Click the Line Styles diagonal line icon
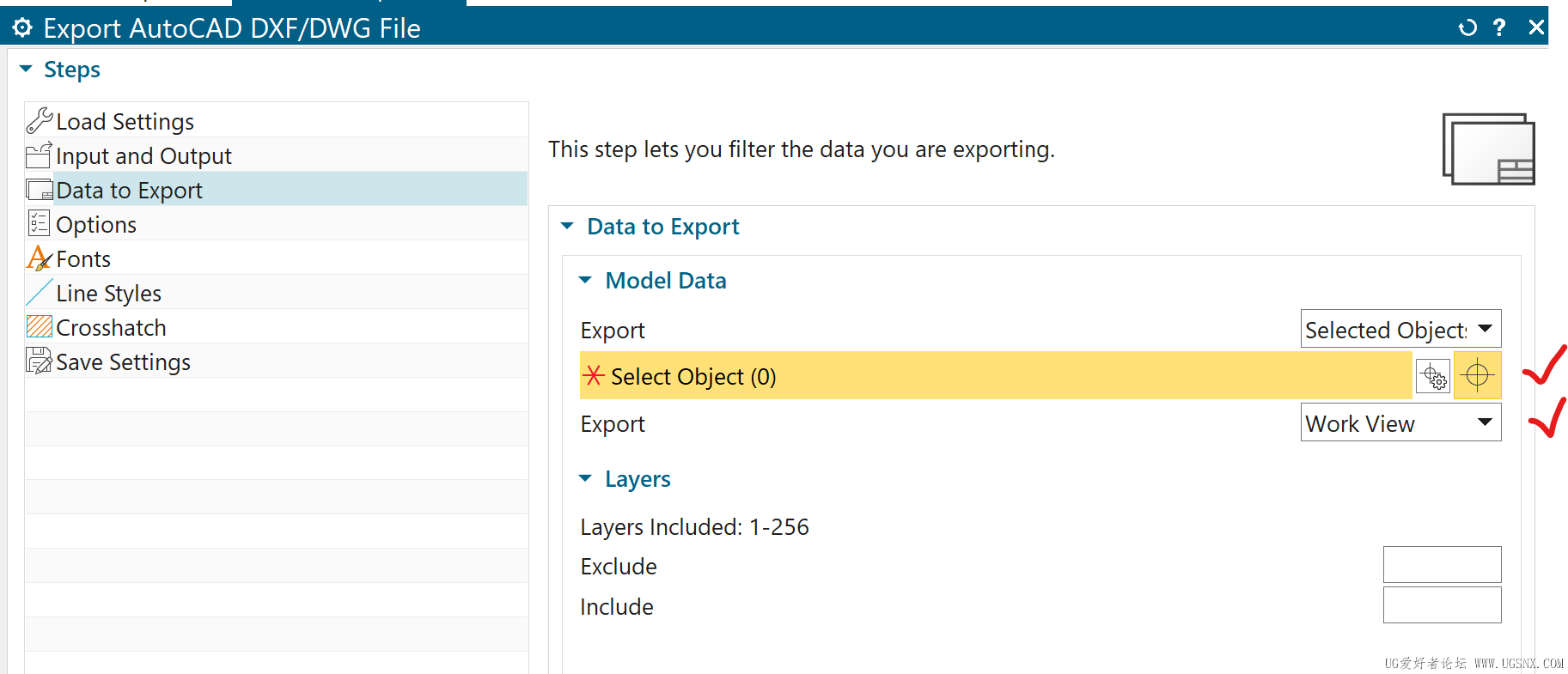 pos(40,292)
